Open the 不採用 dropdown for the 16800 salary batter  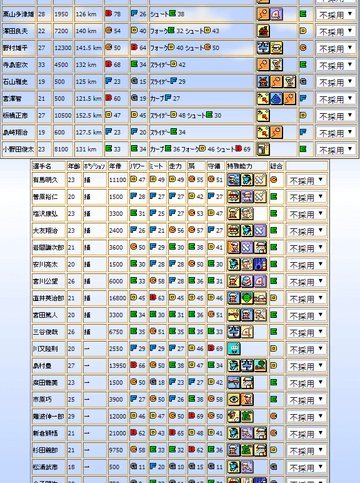[306, 299]
